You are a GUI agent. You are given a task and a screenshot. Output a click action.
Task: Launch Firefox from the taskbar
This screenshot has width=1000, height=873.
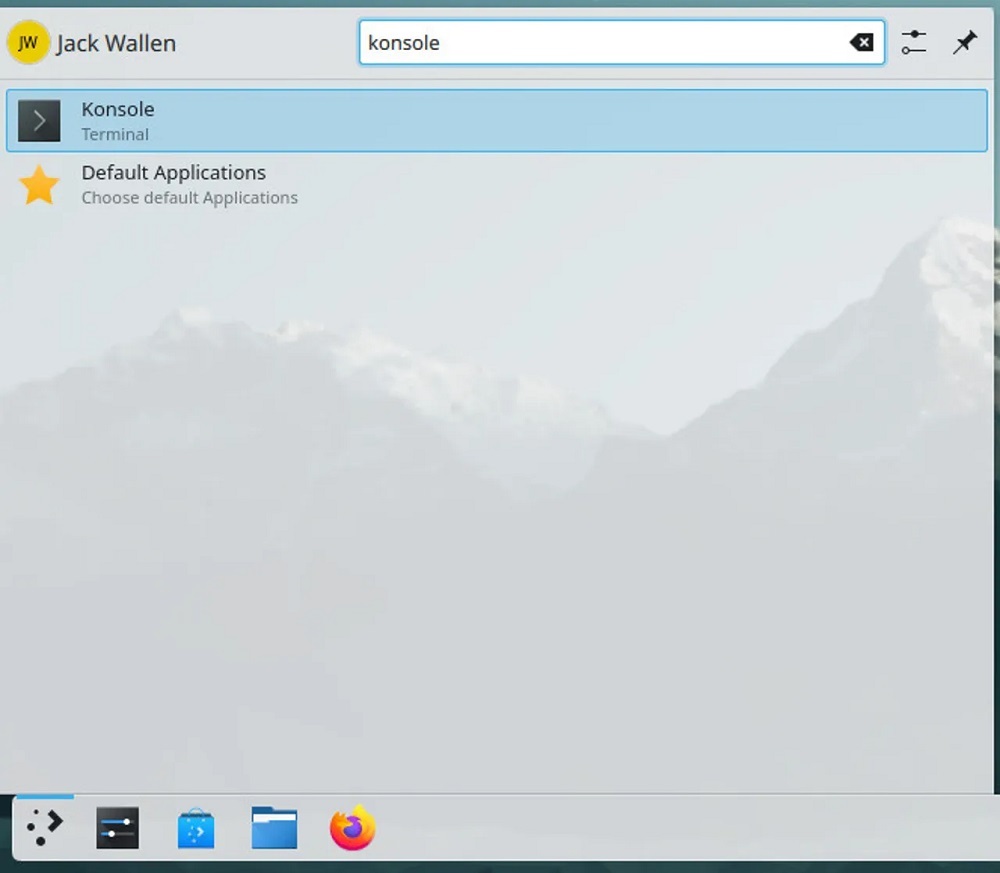click(x=353, y=828)
